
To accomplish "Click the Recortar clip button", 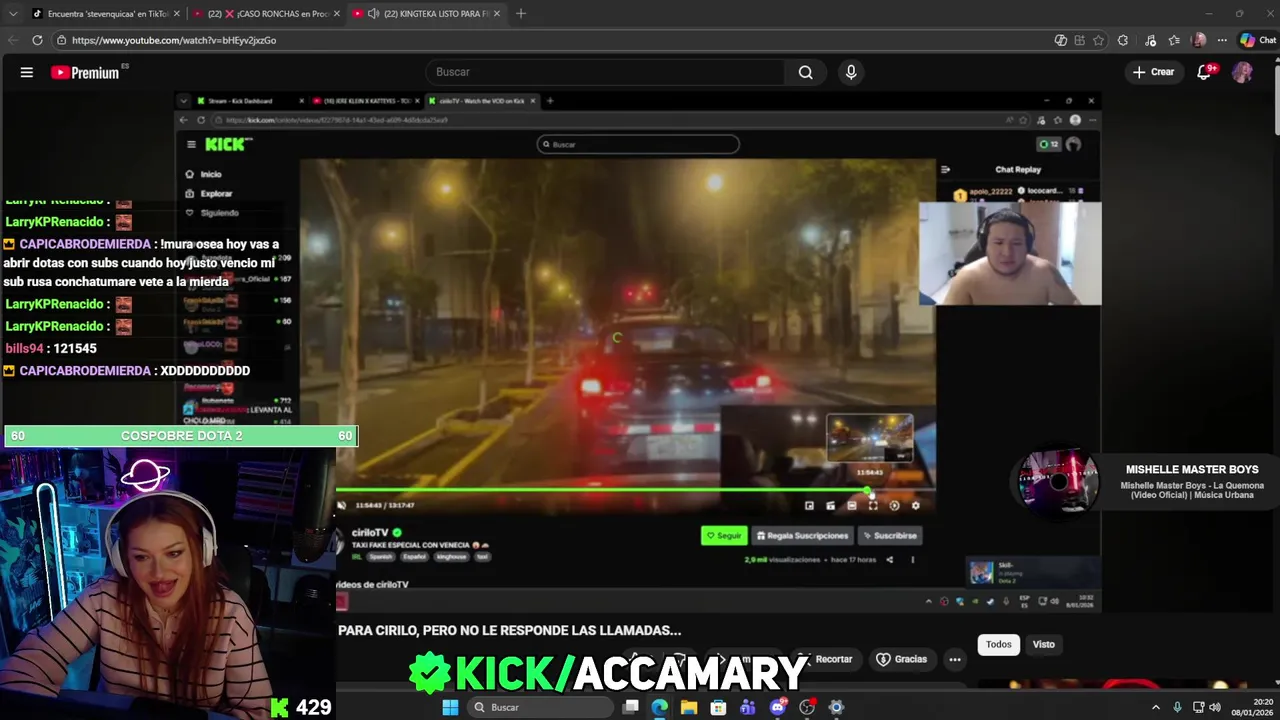I will click(x=828, y=659).
